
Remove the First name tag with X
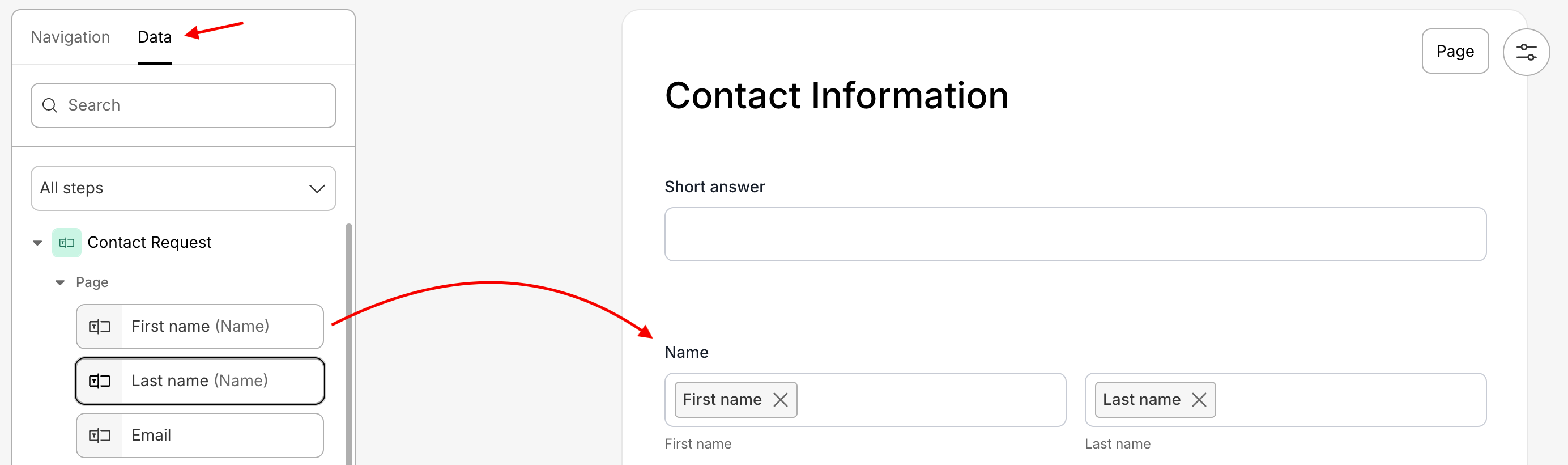pos(779,400)
